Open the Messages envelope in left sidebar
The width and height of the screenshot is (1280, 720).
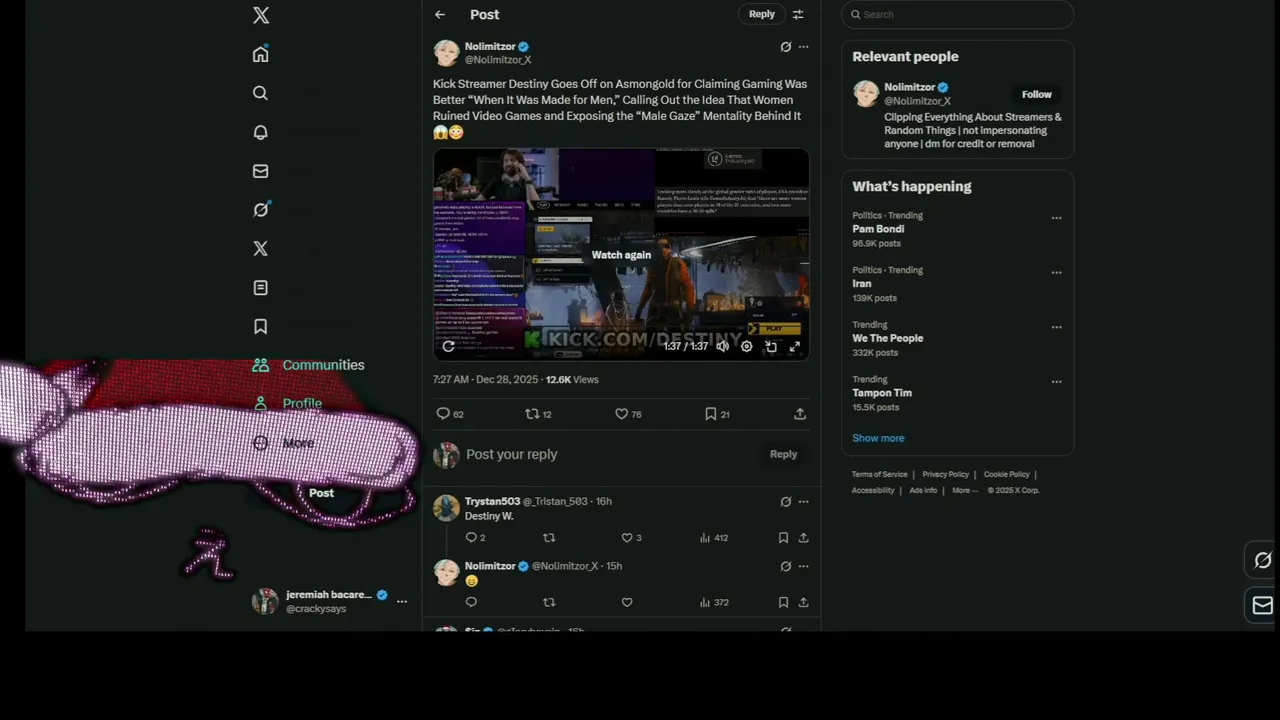pyautogui.click(x=261, y=171)
